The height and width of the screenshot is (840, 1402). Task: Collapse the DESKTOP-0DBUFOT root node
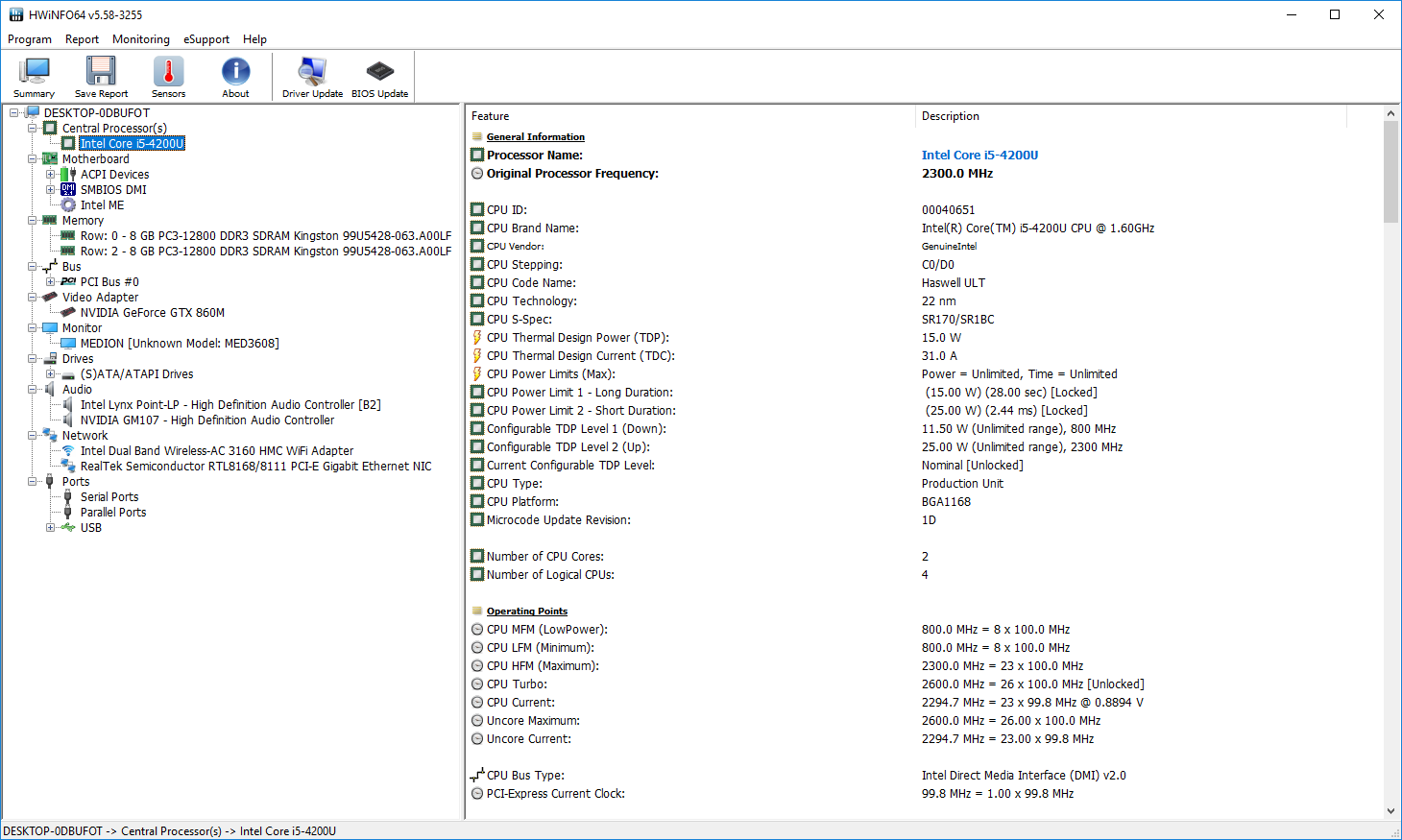(x=14, y=113)
